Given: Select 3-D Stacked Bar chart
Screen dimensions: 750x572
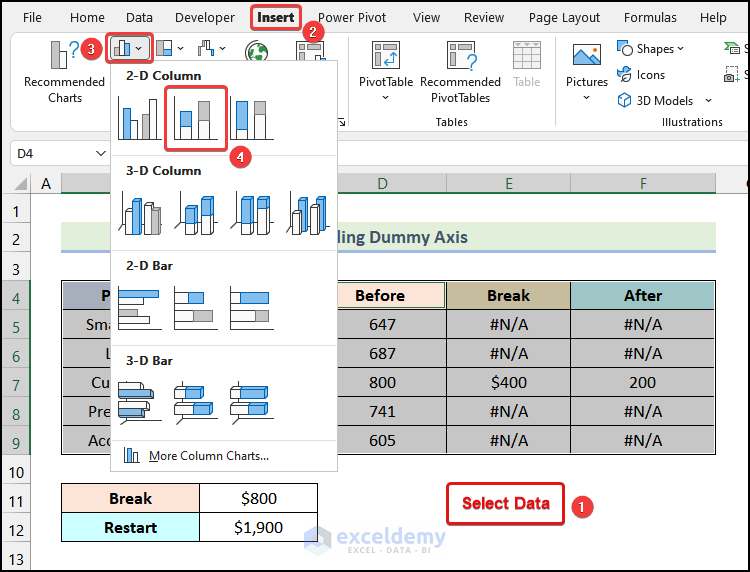Looking at the screenshot, I should 196,403.
